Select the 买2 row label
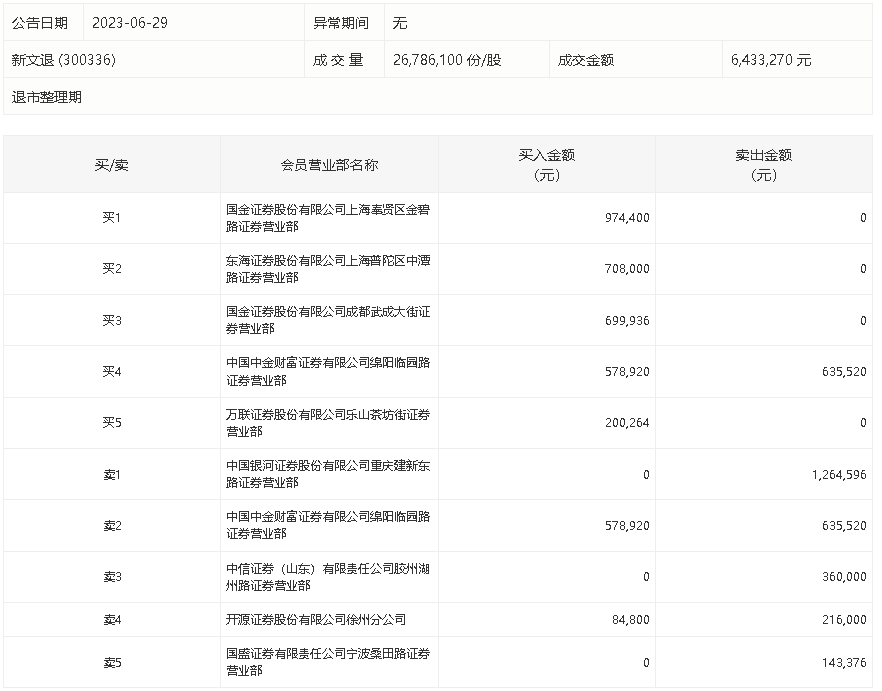 click(x=111, y=269)
